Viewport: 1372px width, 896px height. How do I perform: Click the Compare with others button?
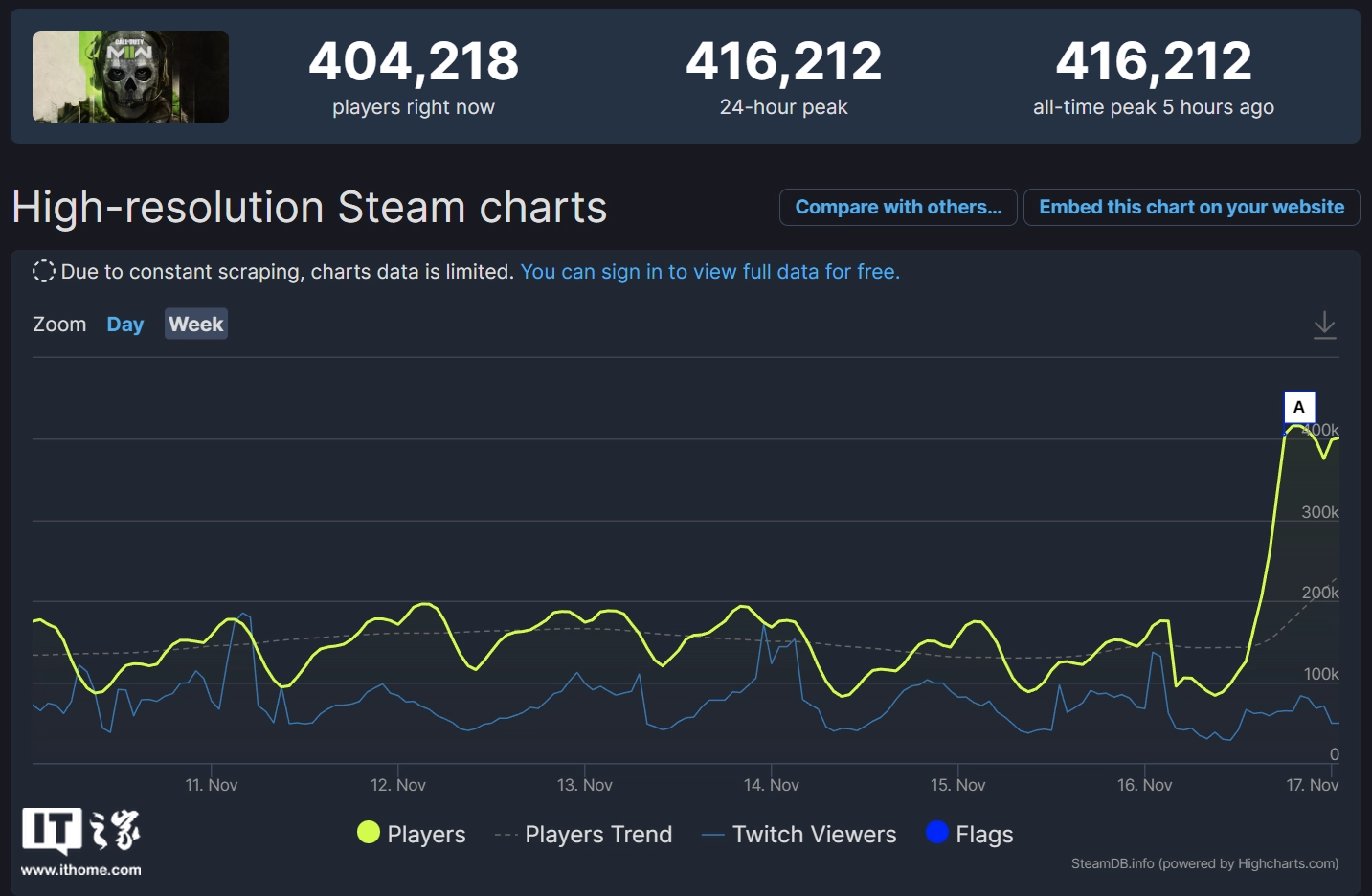(x=897, y=207)
